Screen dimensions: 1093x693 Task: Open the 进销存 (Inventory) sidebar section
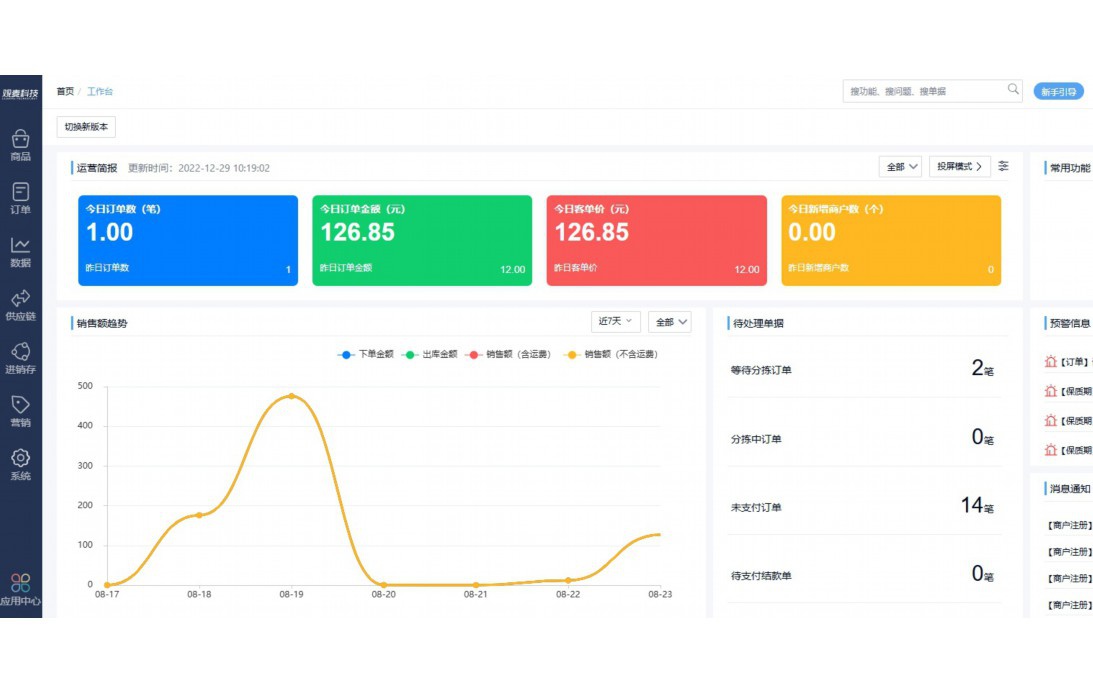pos(22,356)
